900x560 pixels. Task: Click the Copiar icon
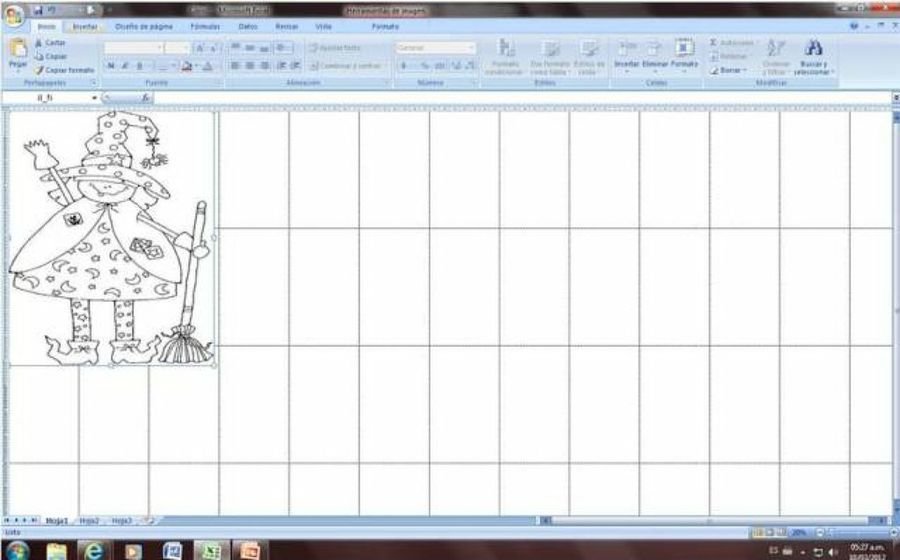(39, 57)
